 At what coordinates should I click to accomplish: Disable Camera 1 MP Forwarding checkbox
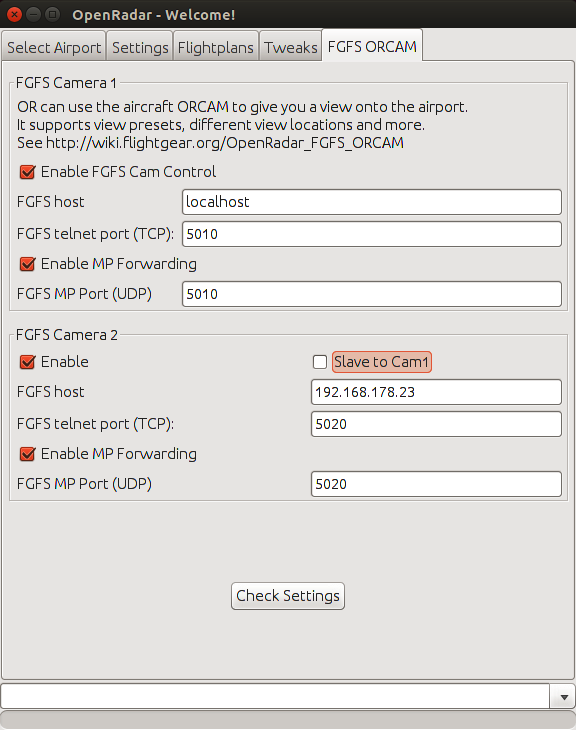pos(27,264)
